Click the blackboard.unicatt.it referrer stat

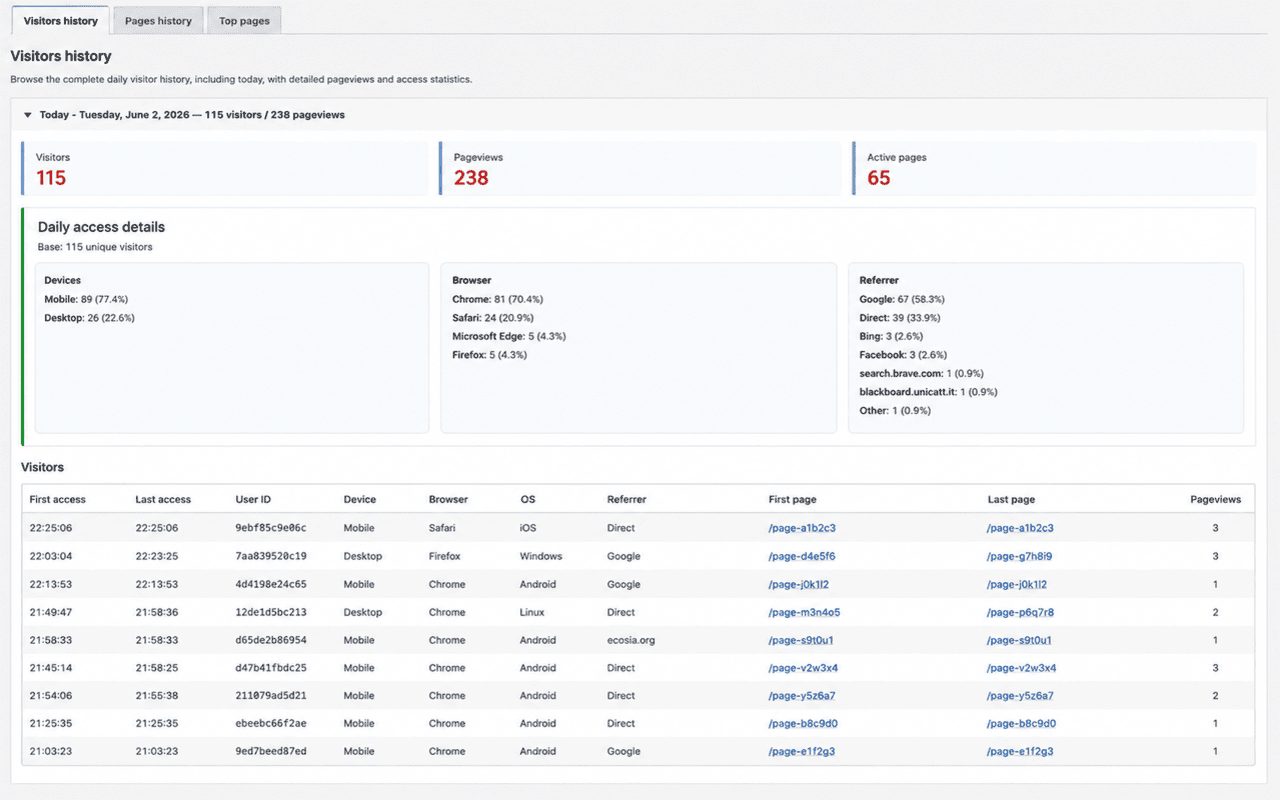point(928,392)
